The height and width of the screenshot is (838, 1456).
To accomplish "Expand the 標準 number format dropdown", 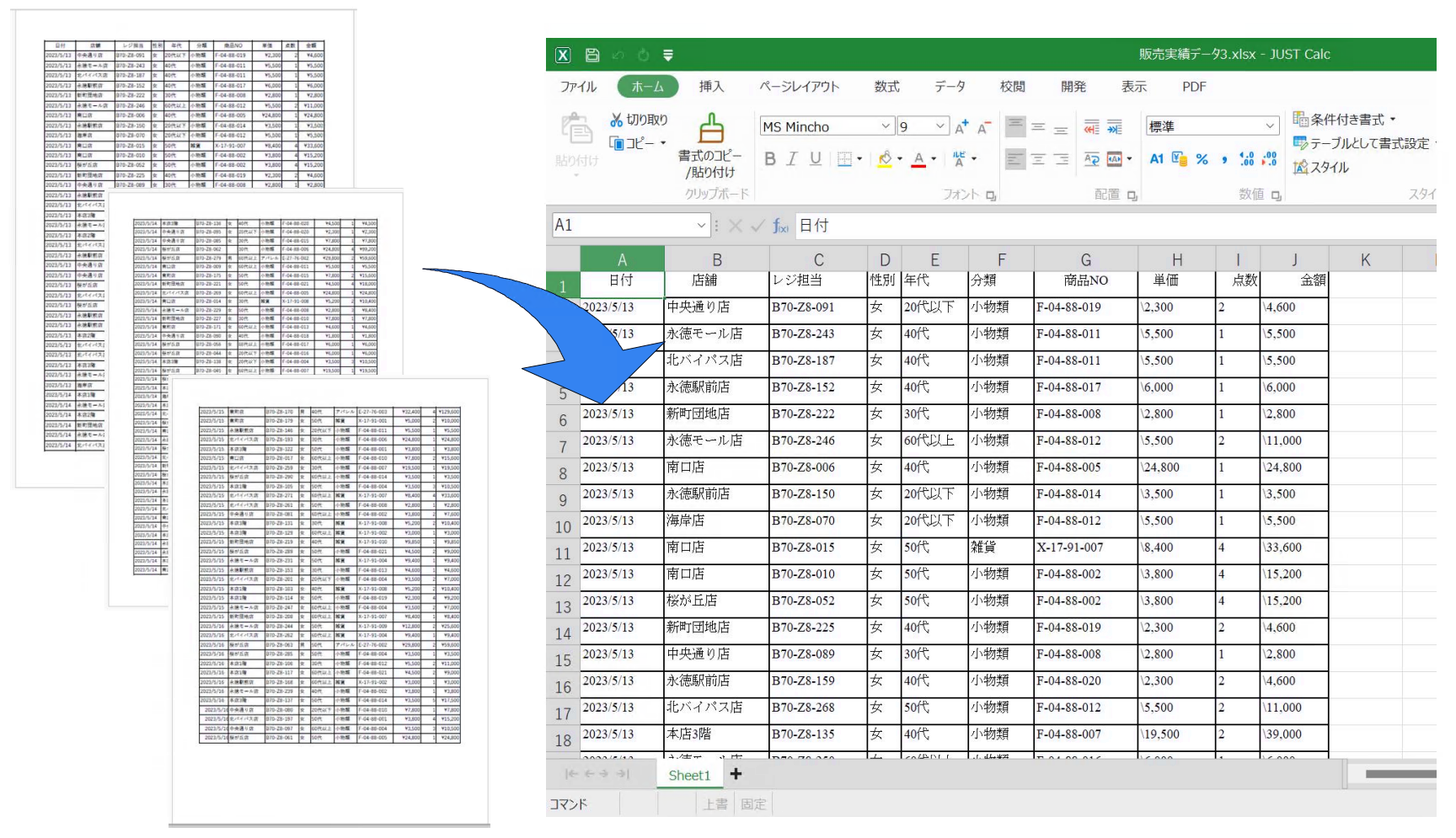I will click(1270, 126).
